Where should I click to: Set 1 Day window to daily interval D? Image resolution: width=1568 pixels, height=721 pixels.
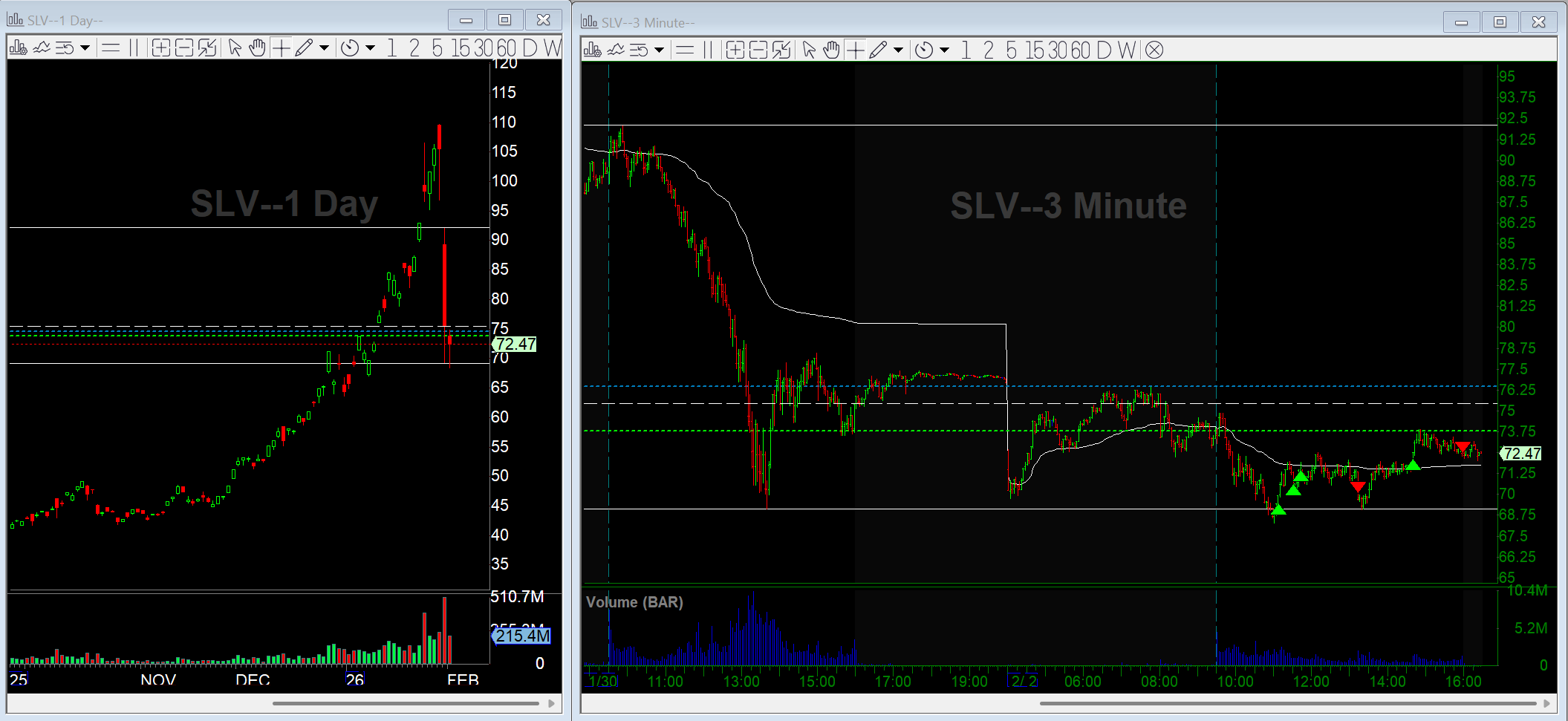pyautogui.click(x=530, y=48)
